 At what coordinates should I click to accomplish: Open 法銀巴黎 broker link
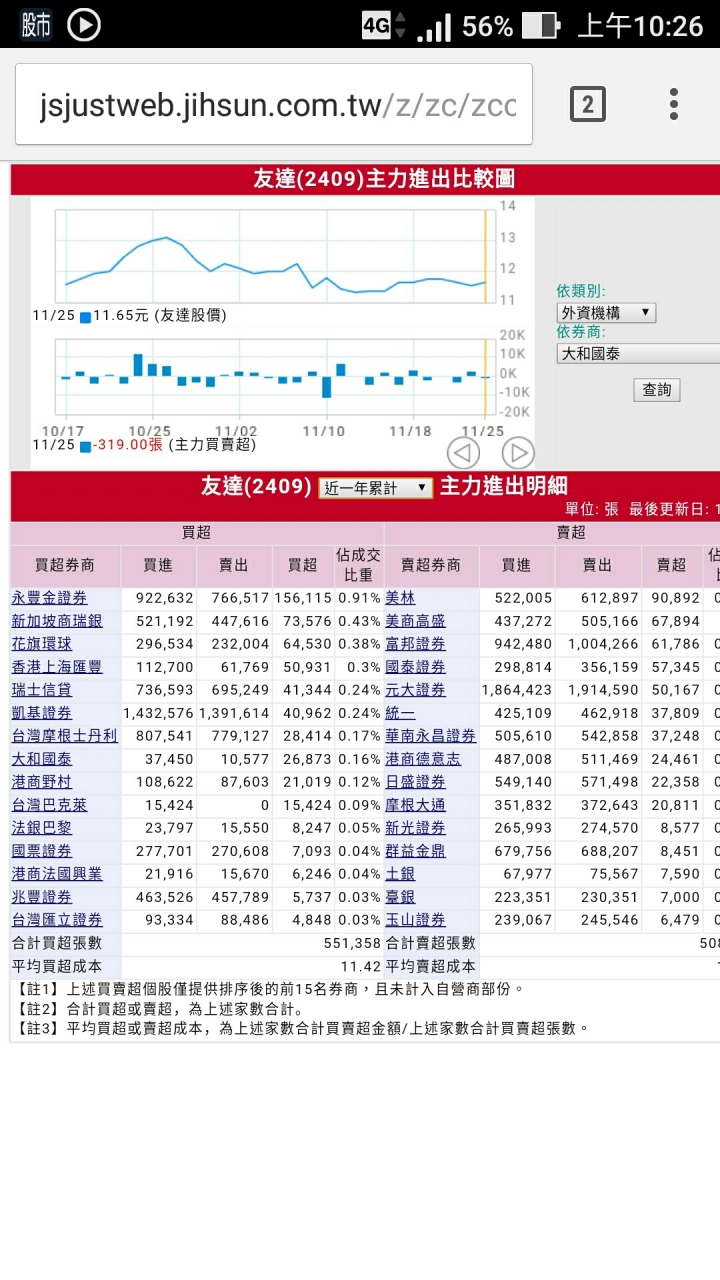(42, 828)
